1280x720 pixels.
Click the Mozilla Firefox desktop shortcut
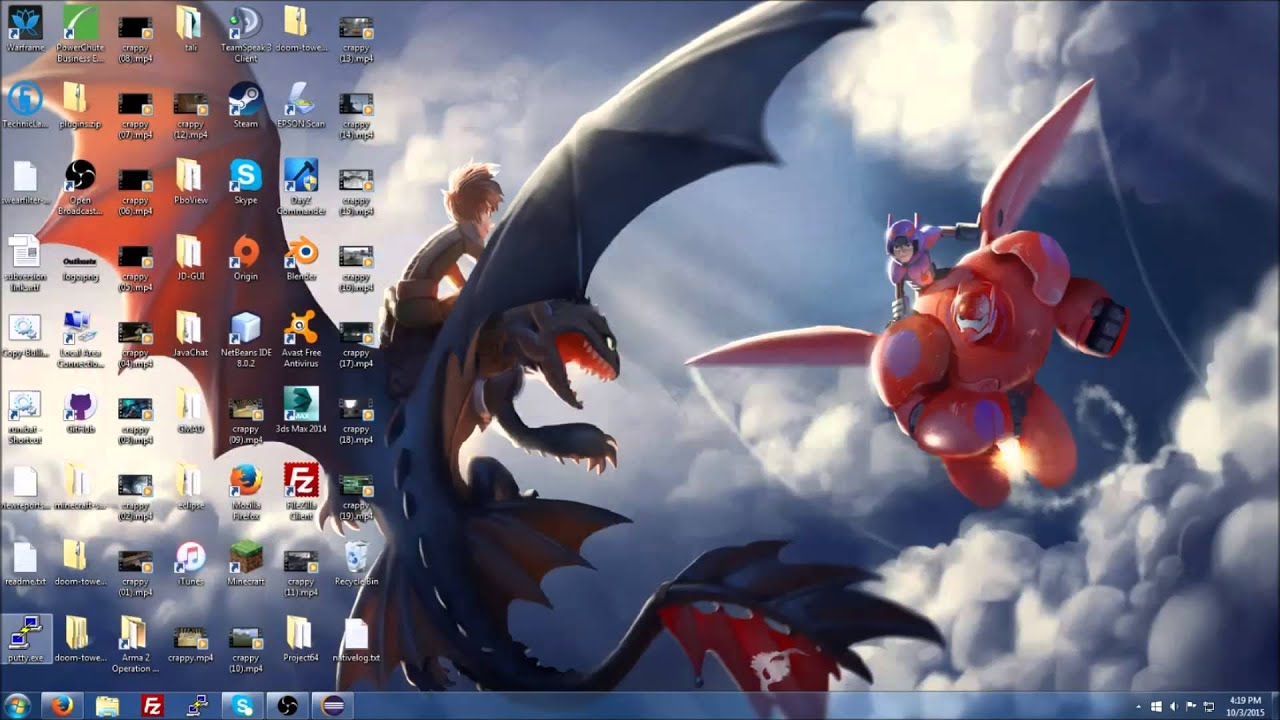245,492
